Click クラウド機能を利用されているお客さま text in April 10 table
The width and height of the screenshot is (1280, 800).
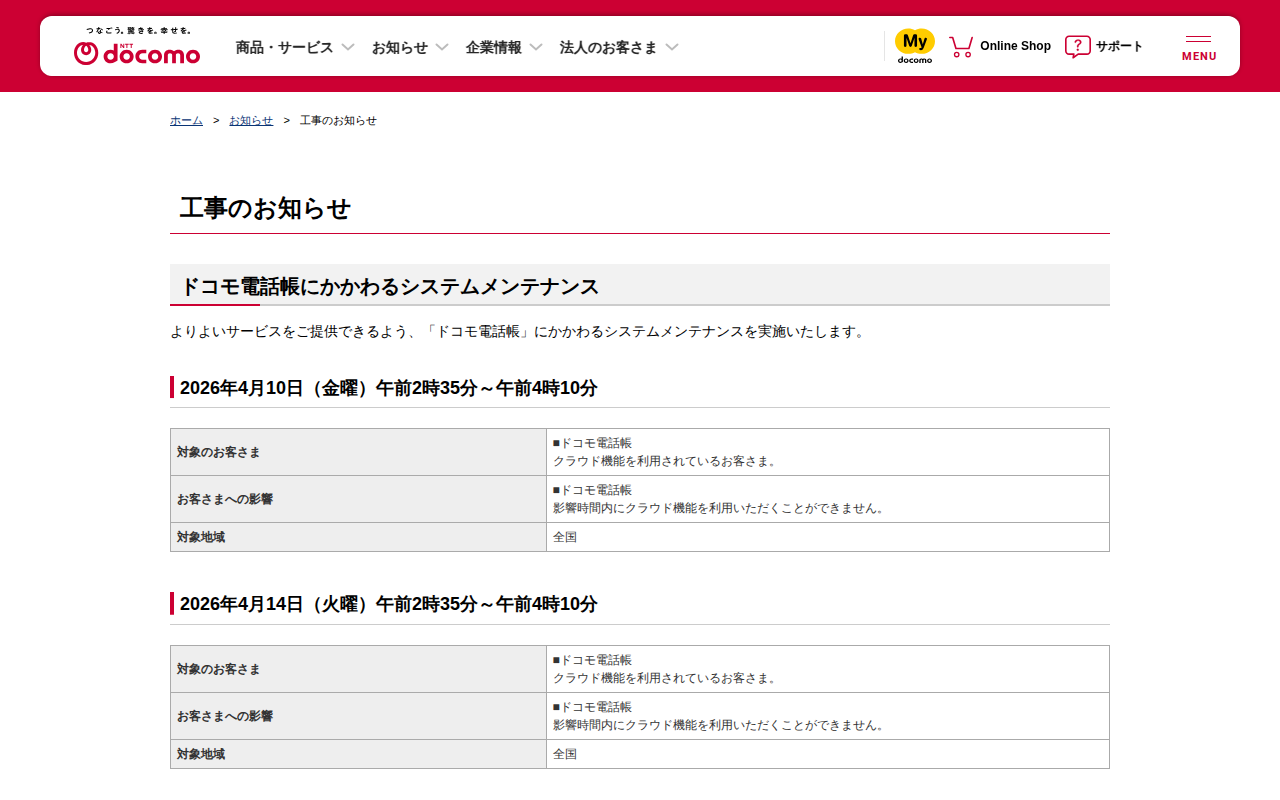pyautogui.click(x=665, y=461)
